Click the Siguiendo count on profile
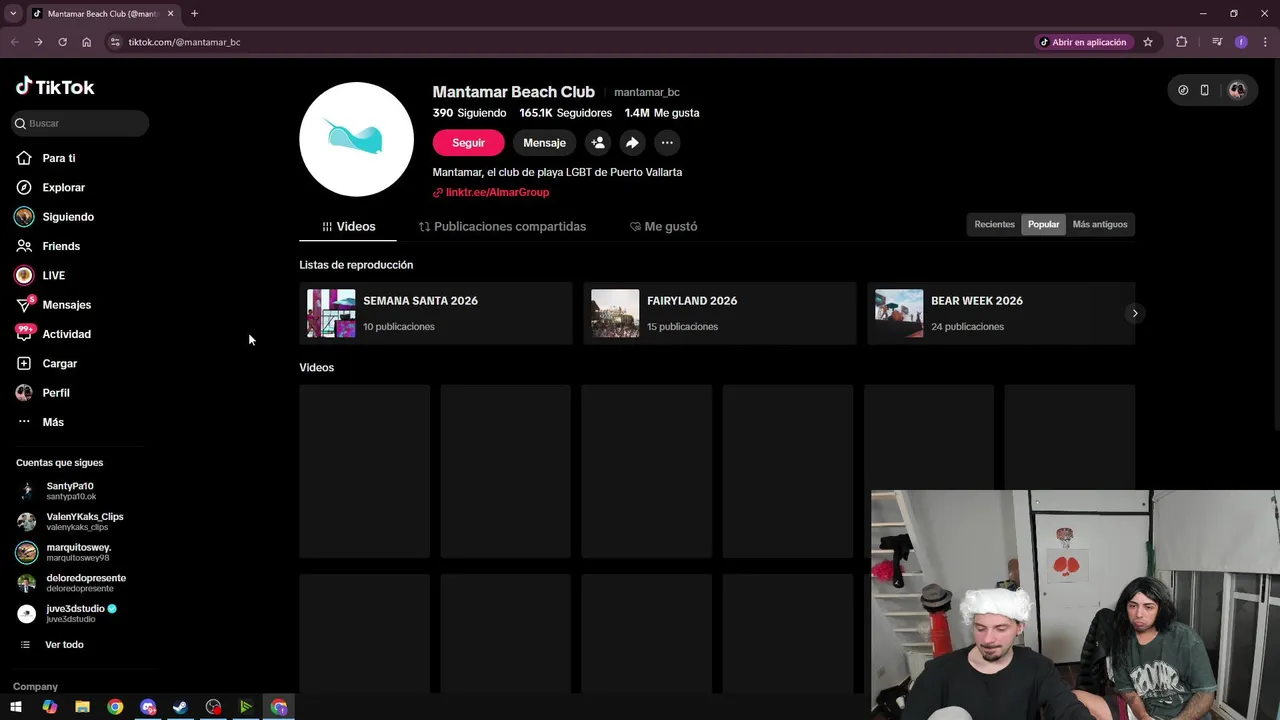Image resolution: width=1280 pixels, height=720 pixels. [469, 113]
